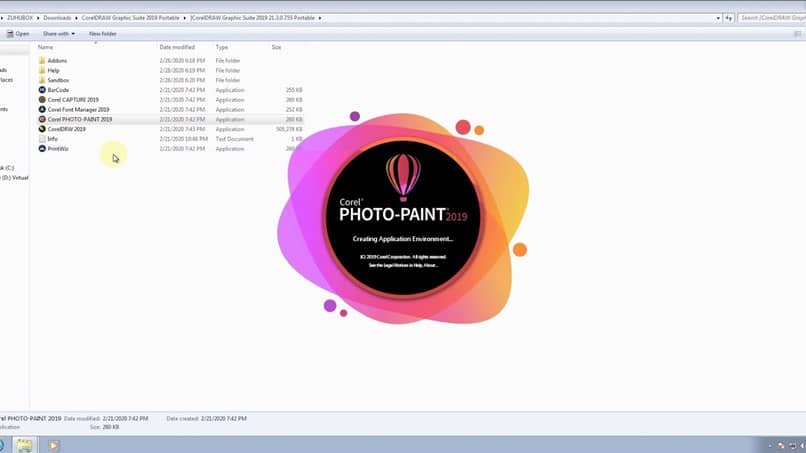Select the Sandbox folder icon
The width and height of the screenshot is (806, 453).
click(42, 80)
